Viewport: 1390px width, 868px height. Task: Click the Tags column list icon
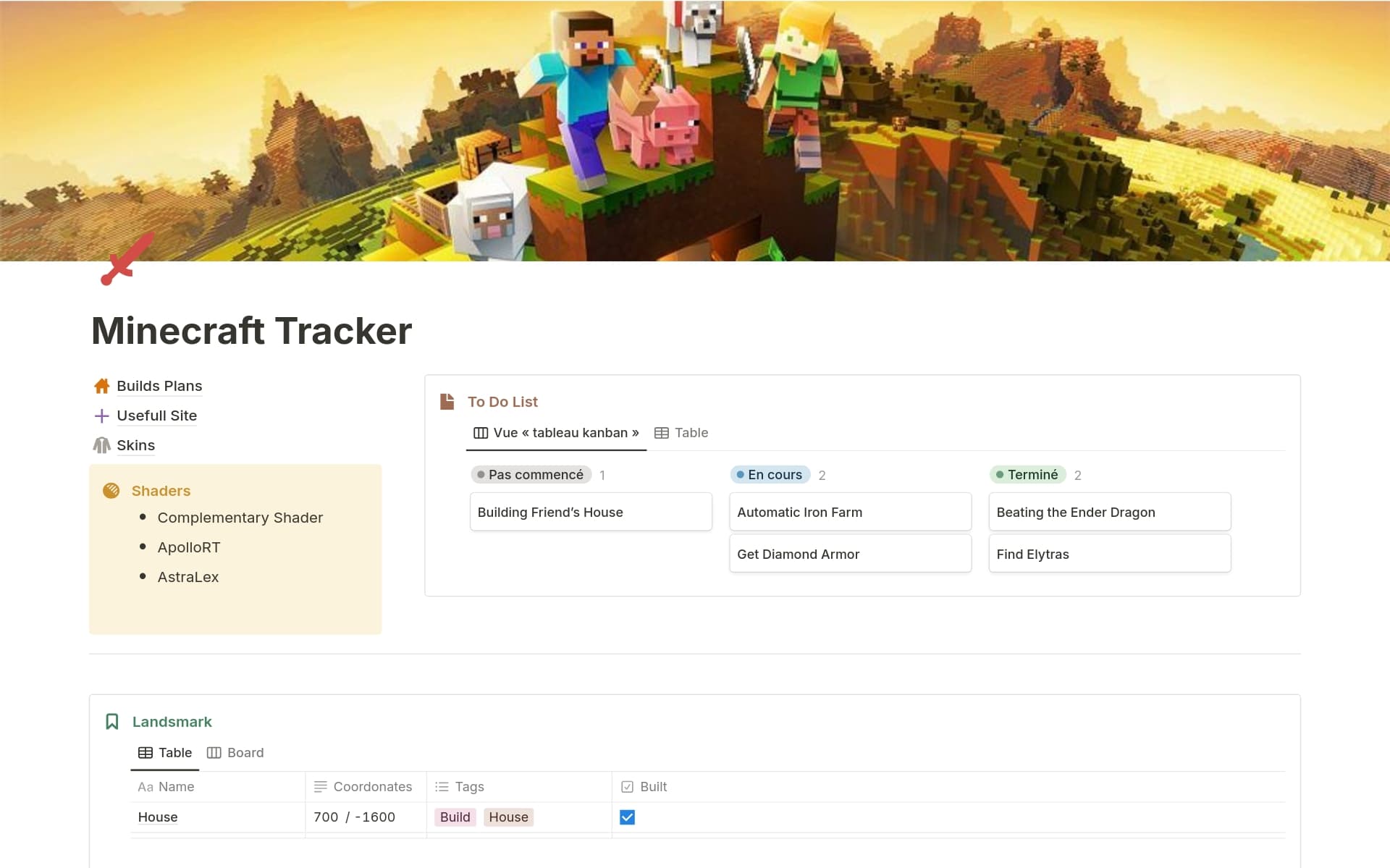(442, 787)
